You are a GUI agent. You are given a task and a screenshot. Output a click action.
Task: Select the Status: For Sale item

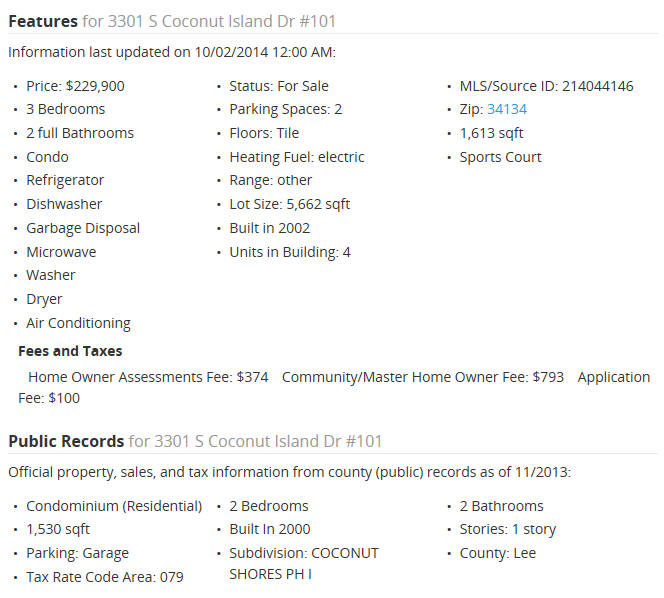279,86
